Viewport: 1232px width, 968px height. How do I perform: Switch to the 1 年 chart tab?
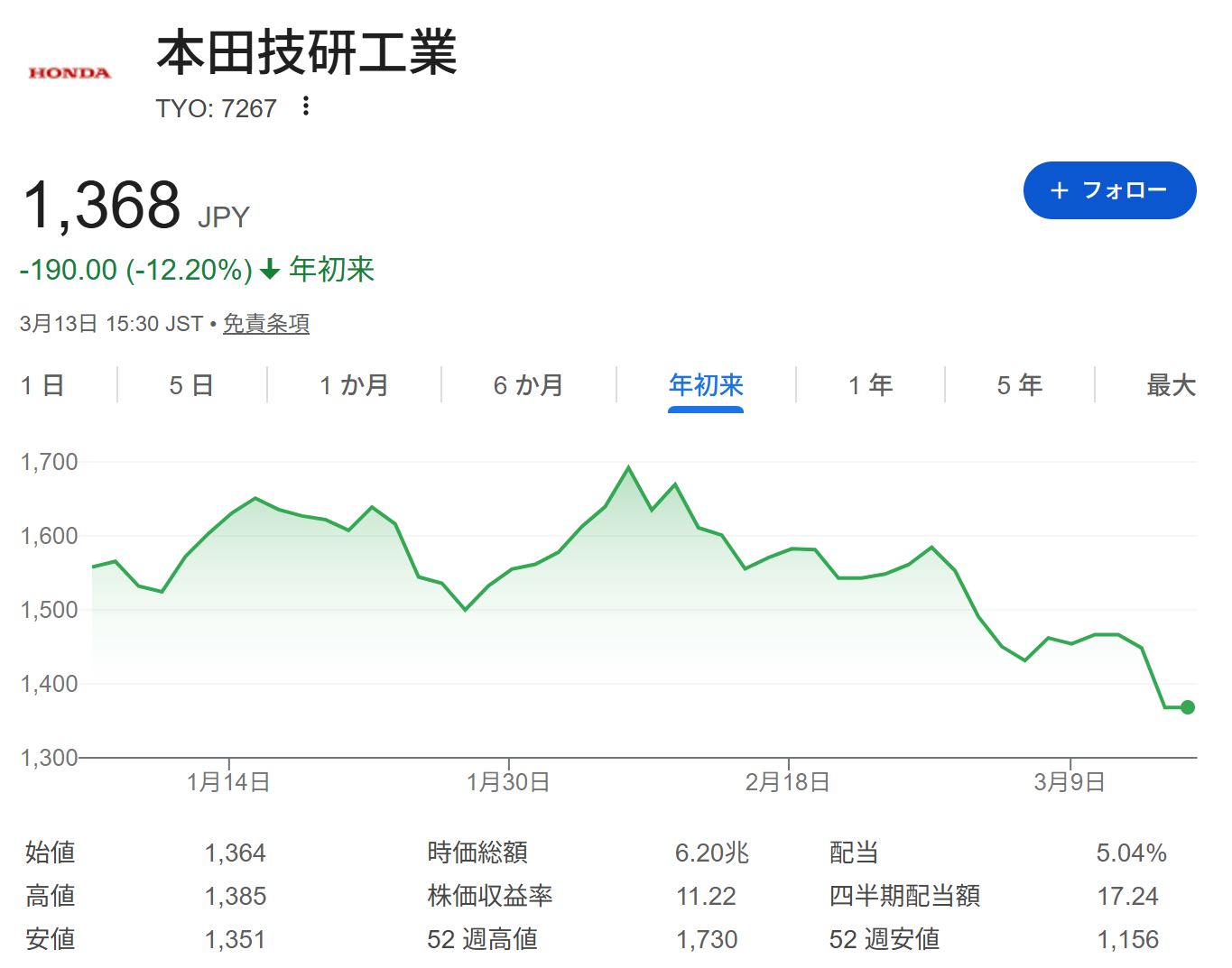click(870, 386)
